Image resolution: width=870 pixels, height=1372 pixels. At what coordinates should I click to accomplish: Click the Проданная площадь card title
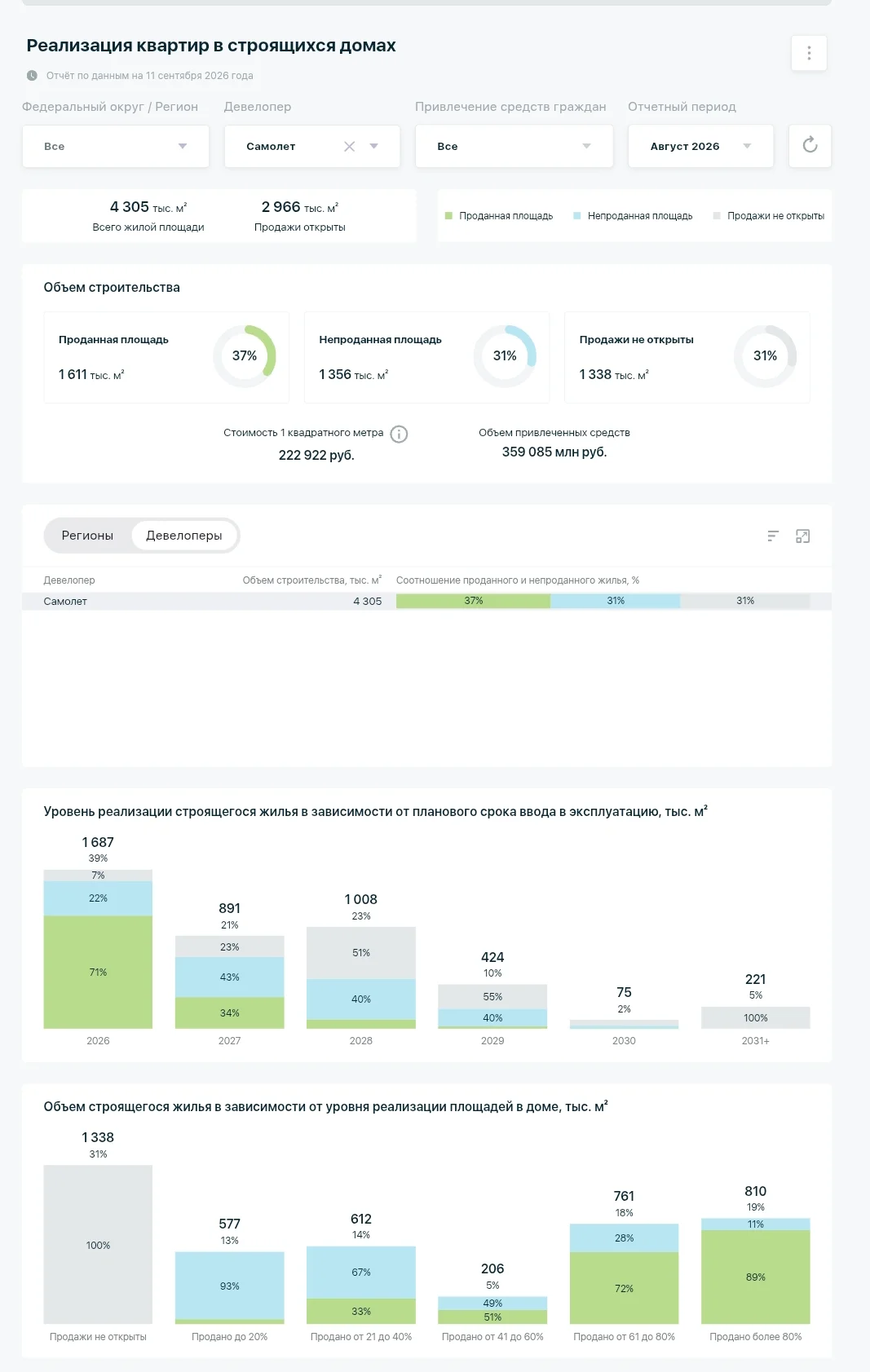113,340
